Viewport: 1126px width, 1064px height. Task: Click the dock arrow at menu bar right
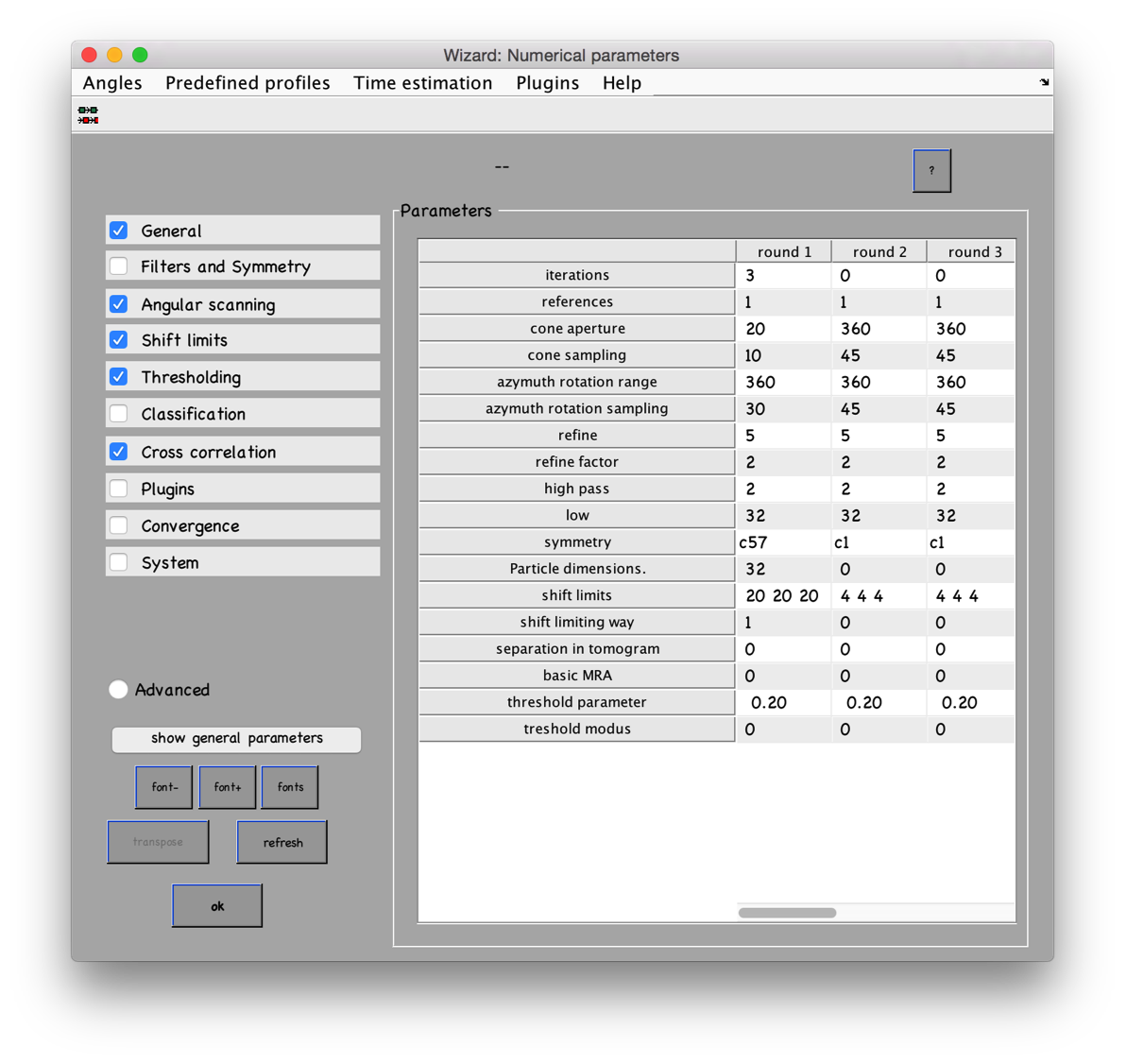pos(1044,82)
